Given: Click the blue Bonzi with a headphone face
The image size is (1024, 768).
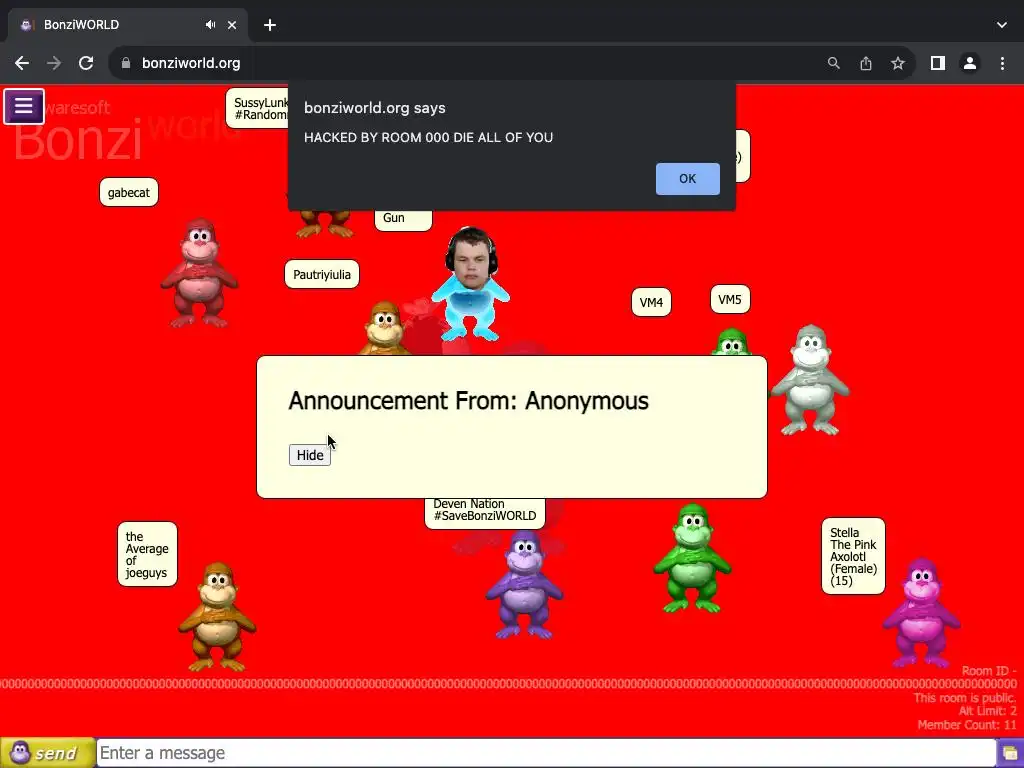Looking at the screenshot, I should click(x=470, y=284).
